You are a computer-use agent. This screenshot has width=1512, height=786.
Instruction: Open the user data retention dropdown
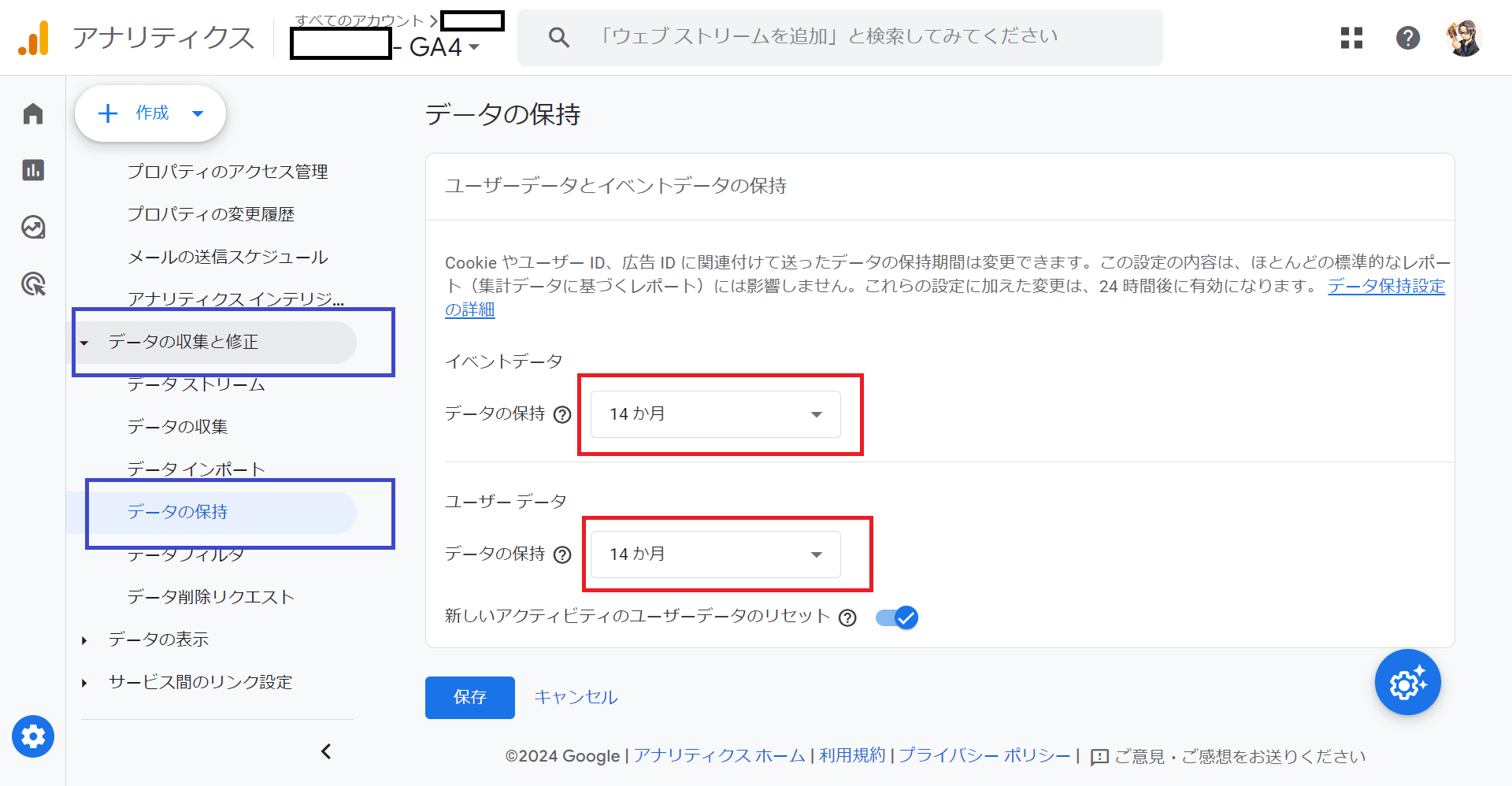(715, 554)
